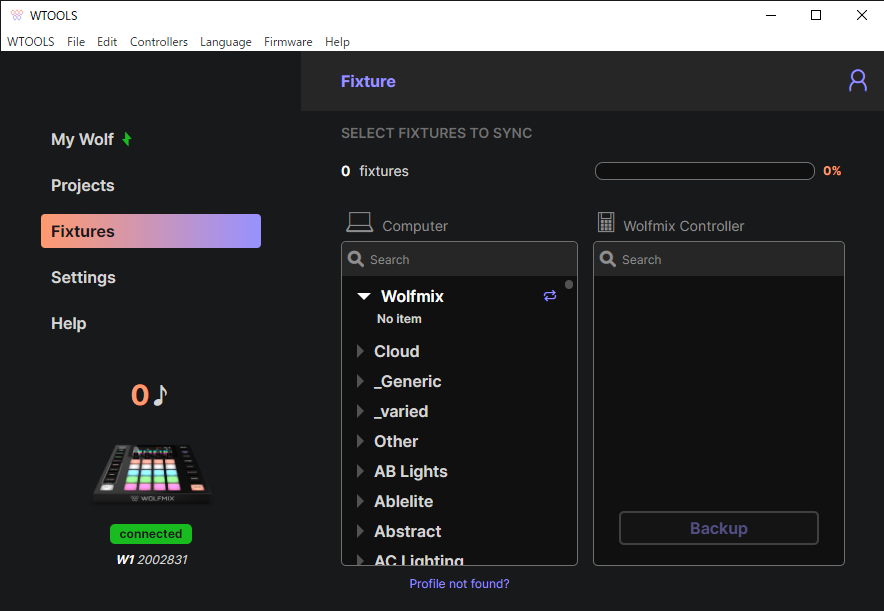Select the AB Lights folder label
Screen dimensions: 884x611
pos(411,471)
